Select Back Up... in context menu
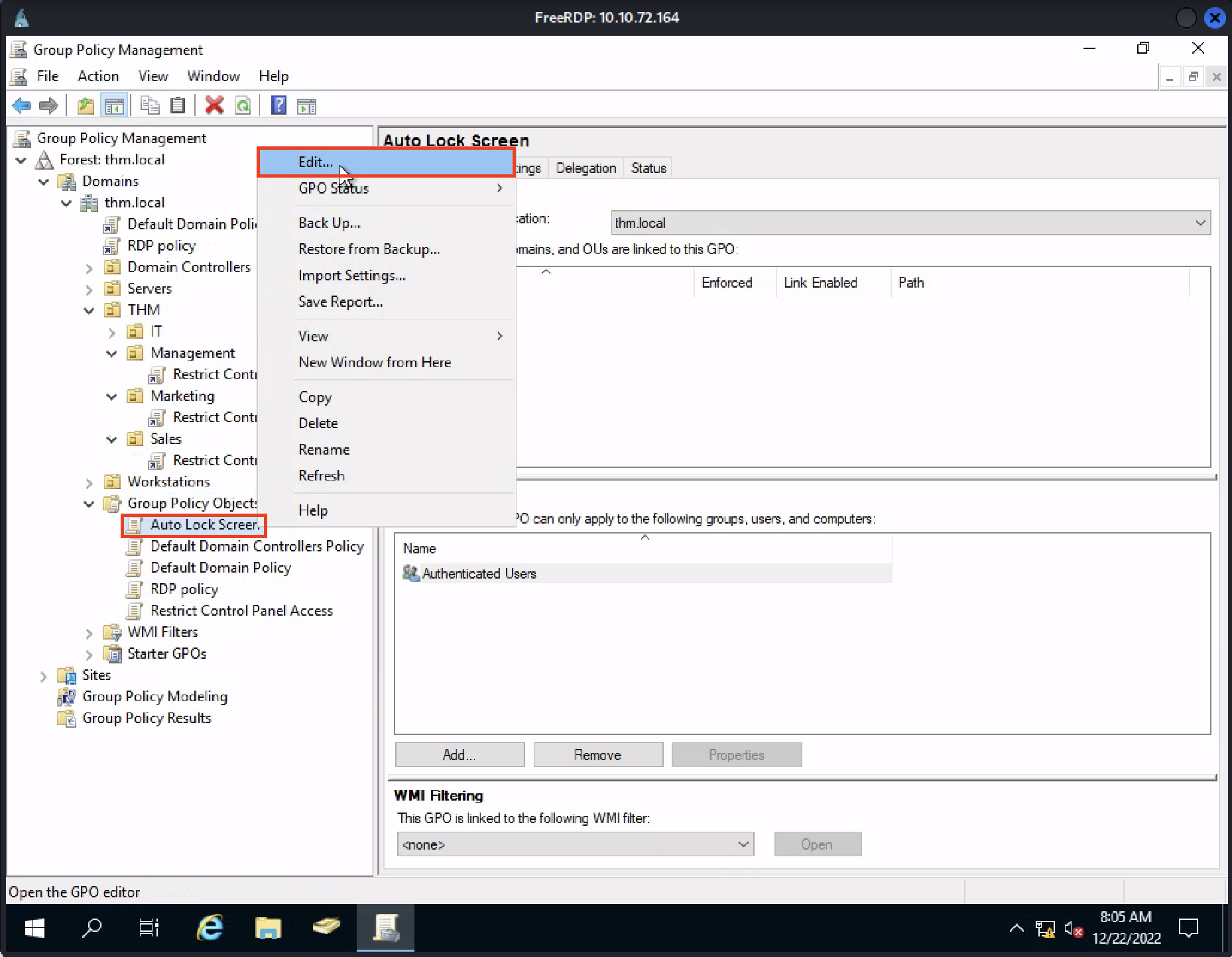 [386, 223]
